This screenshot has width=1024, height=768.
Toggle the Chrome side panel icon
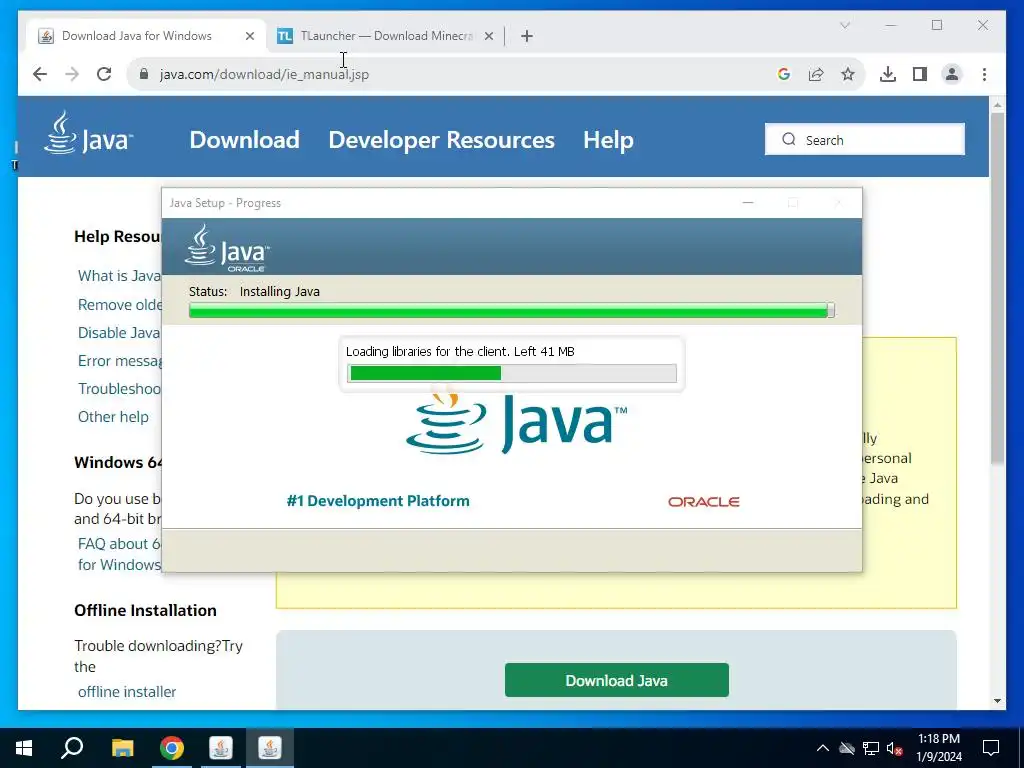[920, 74]
